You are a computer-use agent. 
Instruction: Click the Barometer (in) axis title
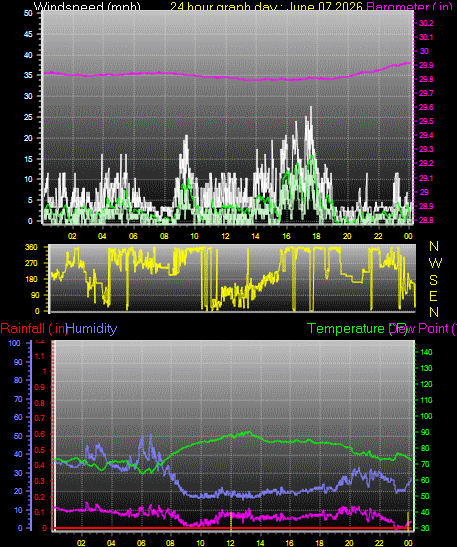click(410, 6)
